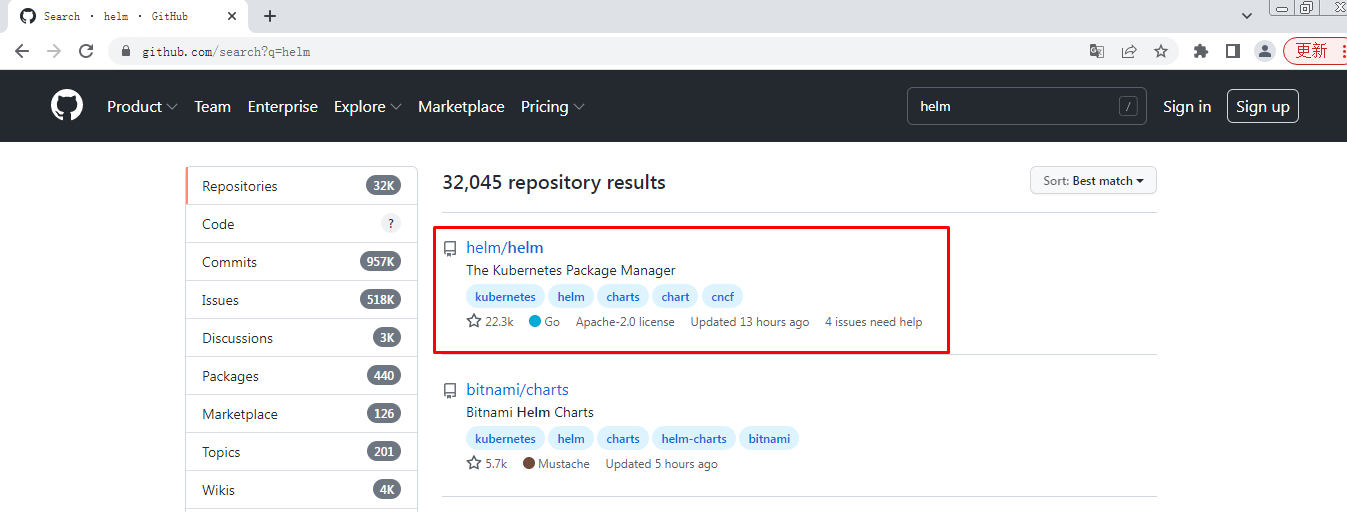Click kubernetes tag under bitnami/charts
The image size is (1347, 512).
pyautogui.click(x=505, y=439)
